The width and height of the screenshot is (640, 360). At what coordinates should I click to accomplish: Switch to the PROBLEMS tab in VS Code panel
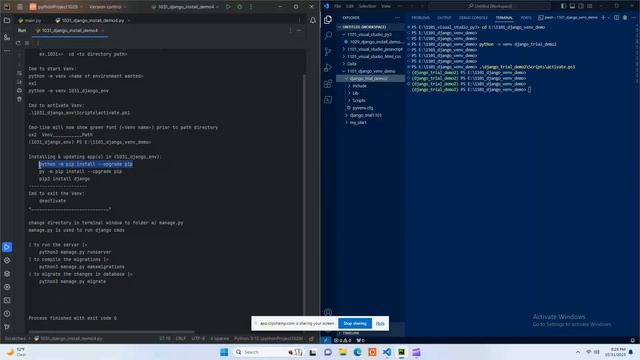pyautogui.click(x=420, y=18)
